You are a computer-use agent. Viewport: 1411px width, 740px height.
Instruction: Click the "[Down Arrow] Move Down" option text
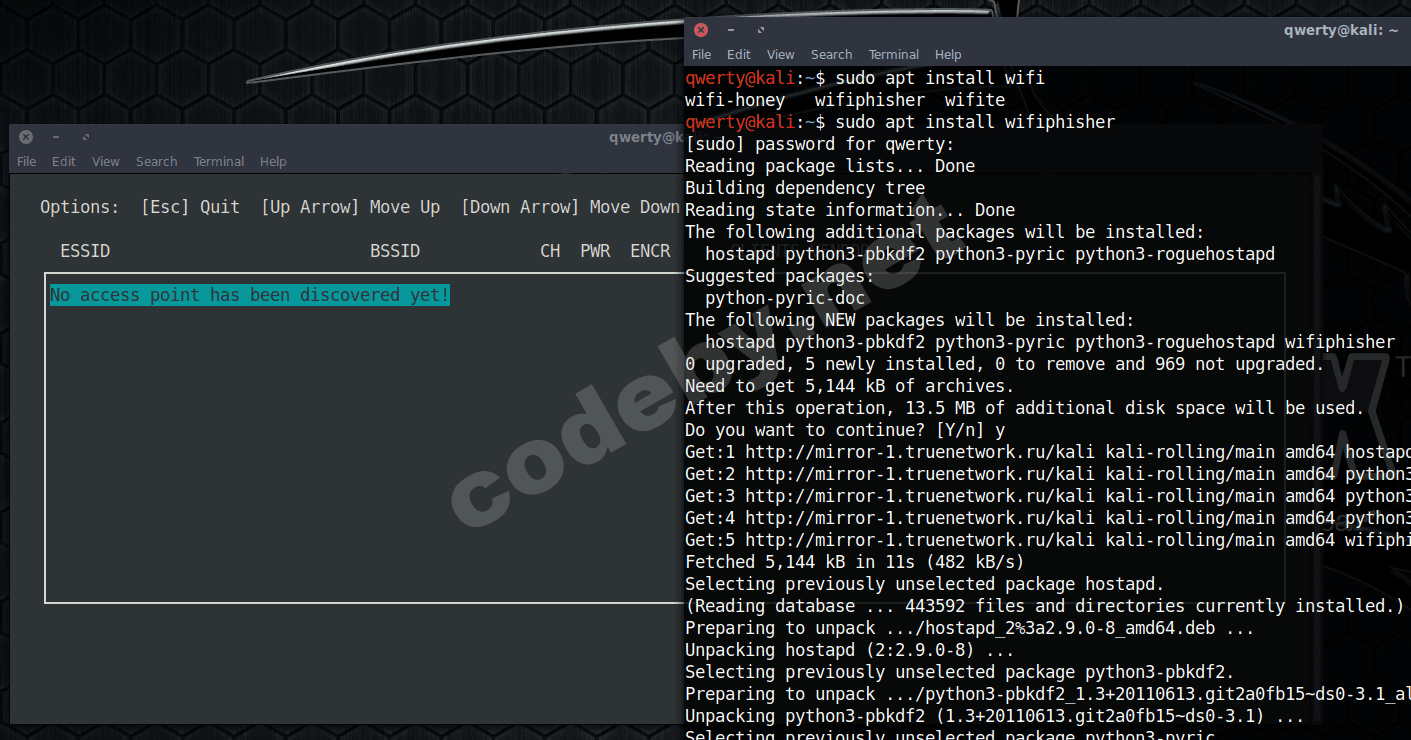pyautogui.click(x=570, y=207)
